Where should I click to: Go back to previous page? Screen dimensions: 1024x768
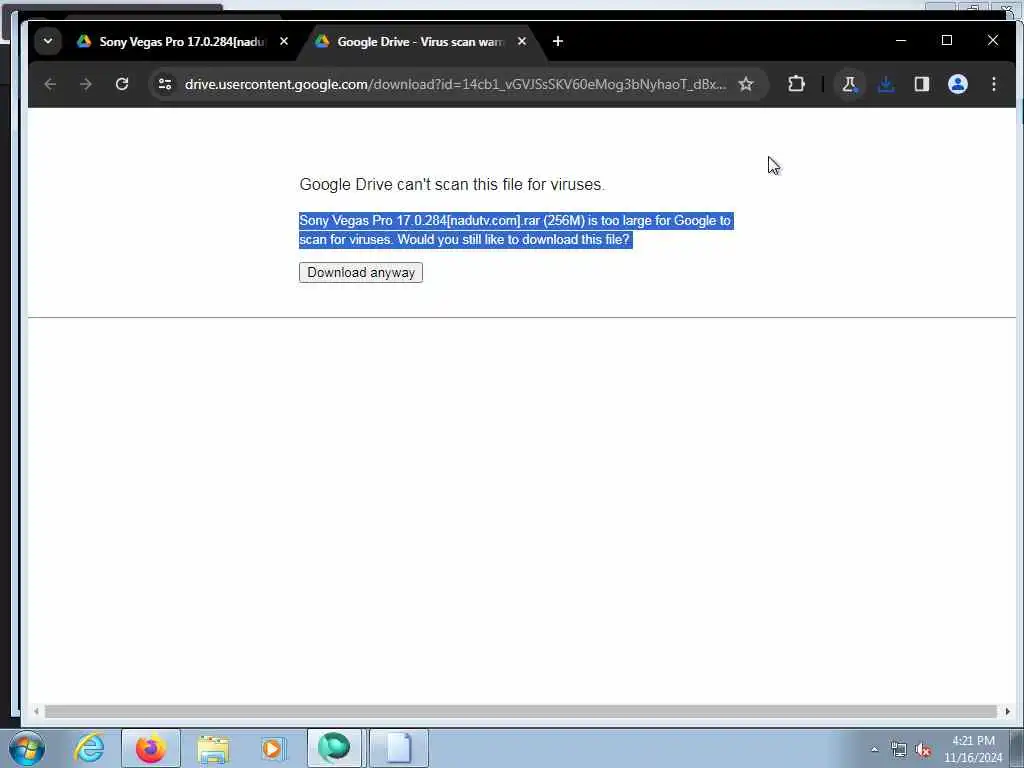tap(50, 84)
